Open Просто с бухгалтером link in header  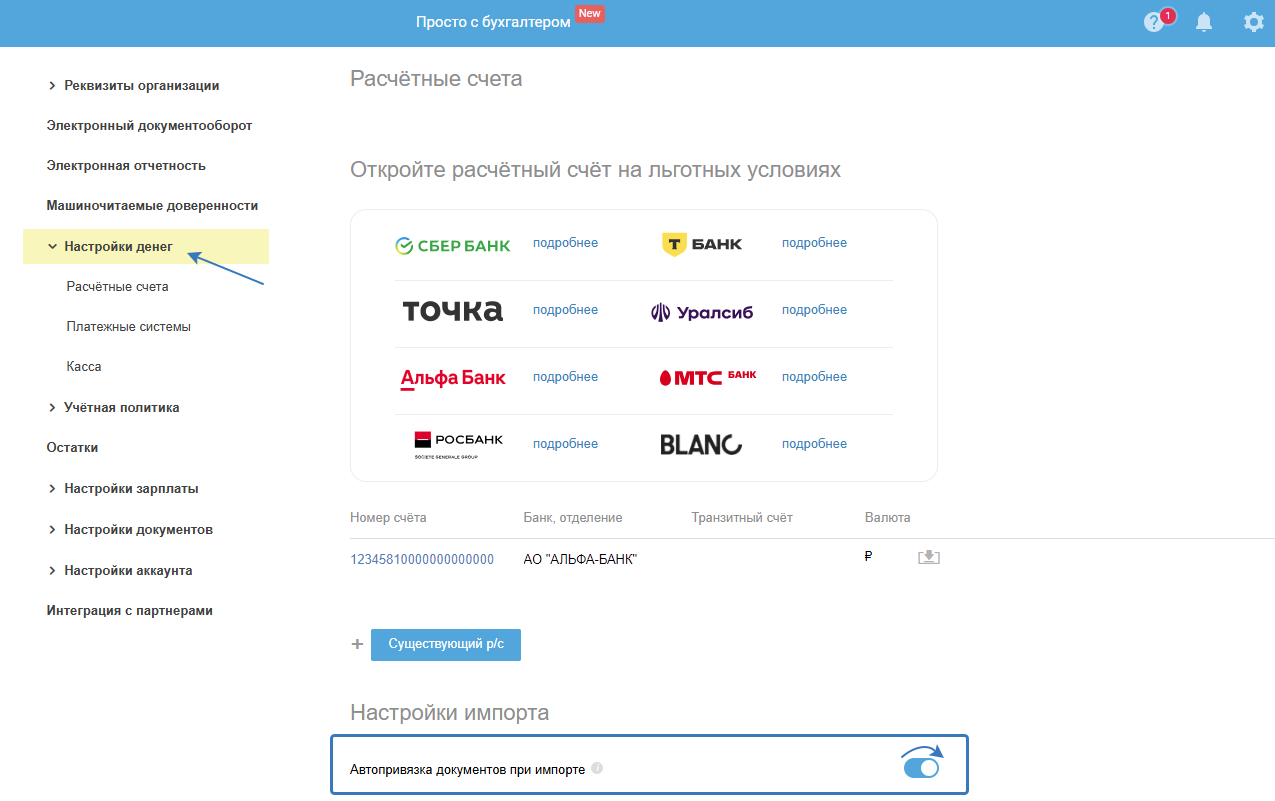(x=493, y=22)
